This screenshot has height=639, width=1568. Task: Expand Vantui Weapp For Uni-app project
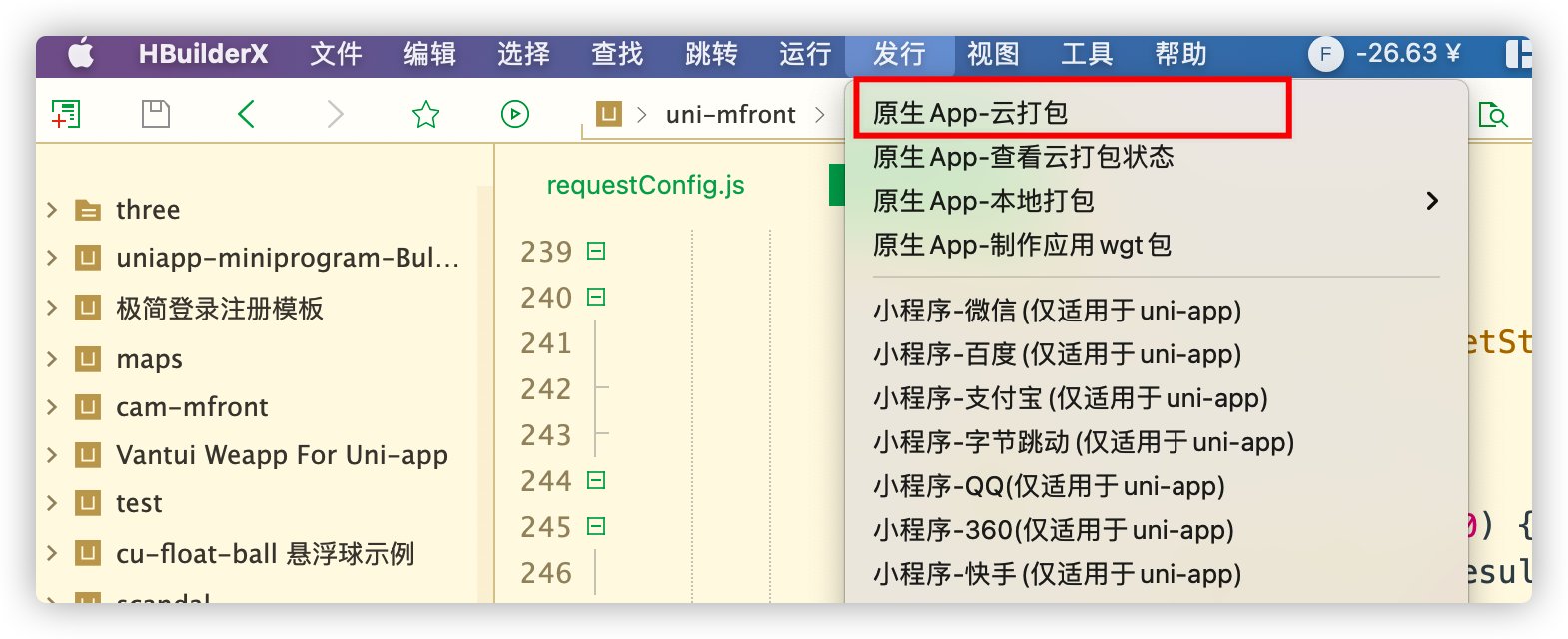point(52,454)
